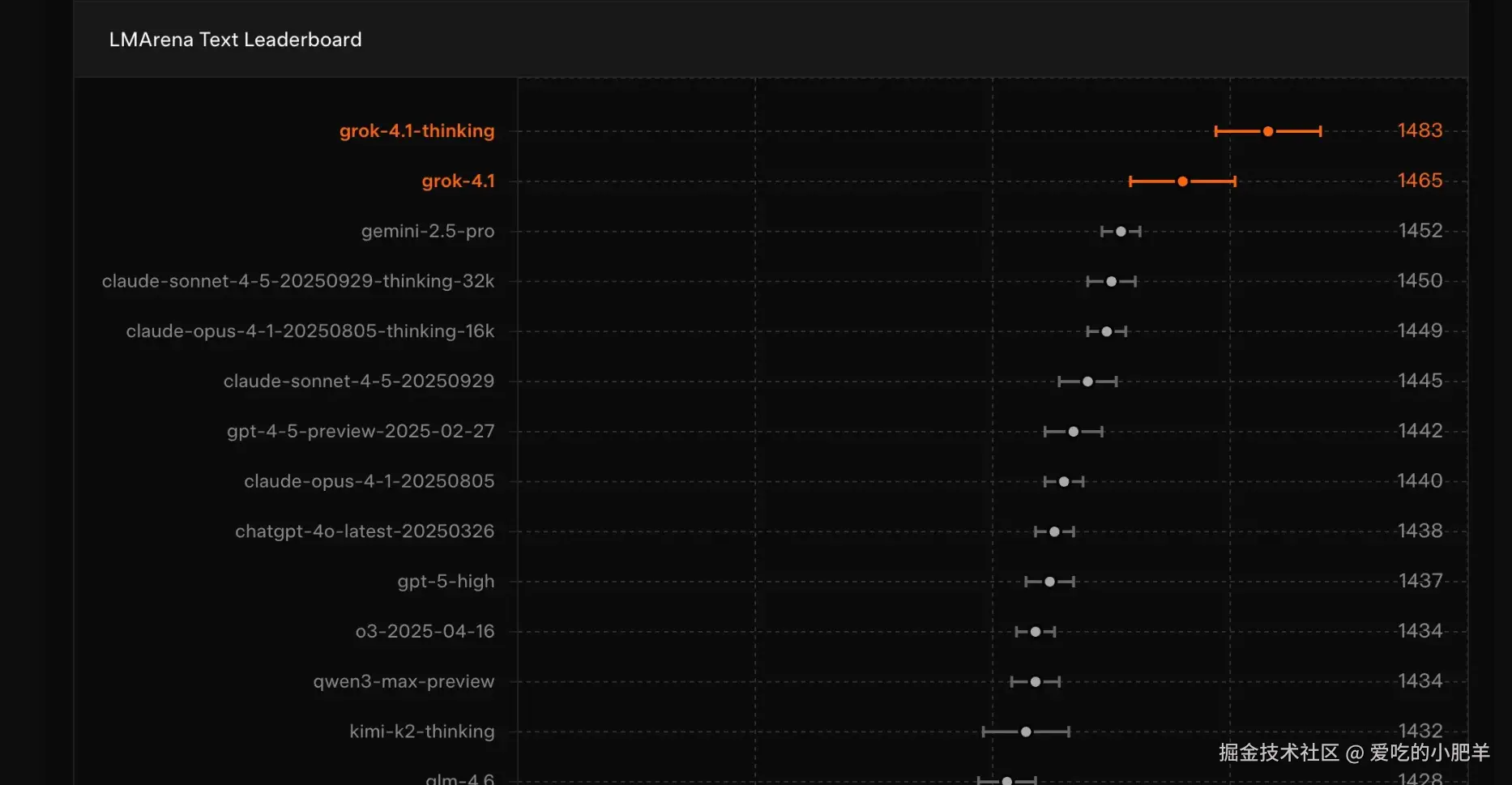Click claude-opus-4-1-20250805-thinking-16k label

(310, 331)
